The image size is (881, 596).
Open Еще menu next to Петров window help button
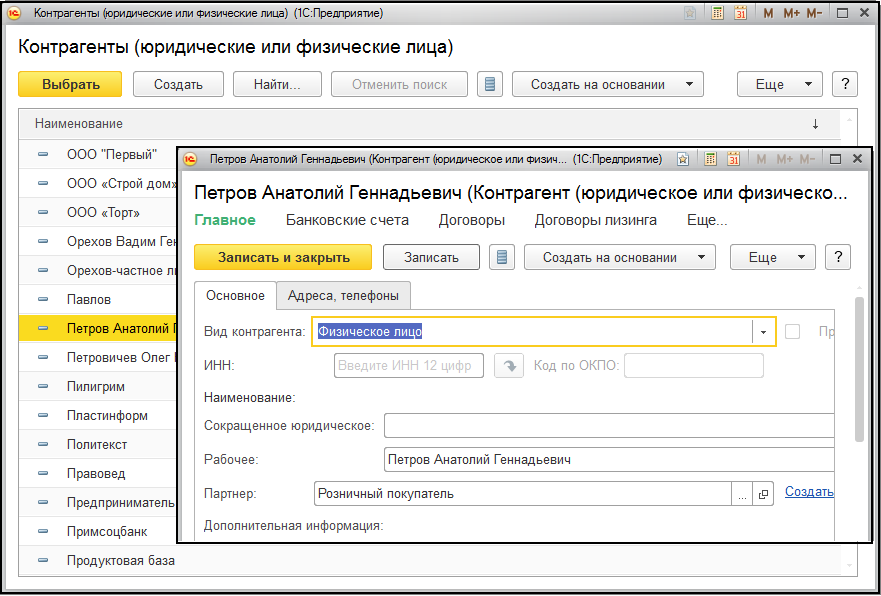click(773, 257)
